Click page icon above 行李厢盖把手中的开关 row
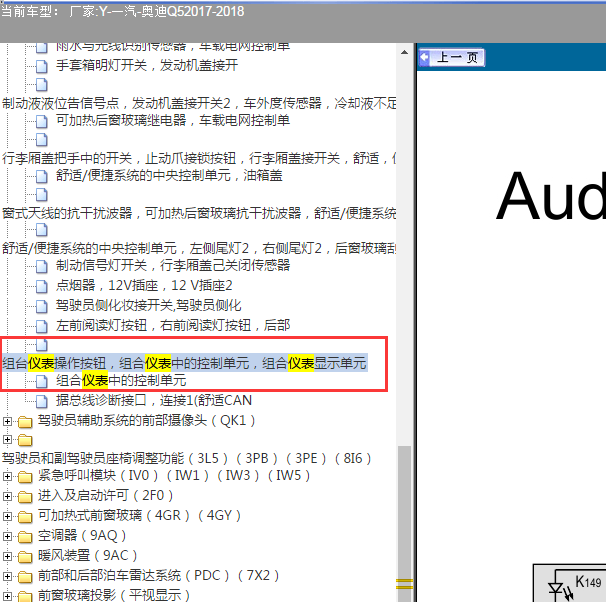 coord(42,140)
